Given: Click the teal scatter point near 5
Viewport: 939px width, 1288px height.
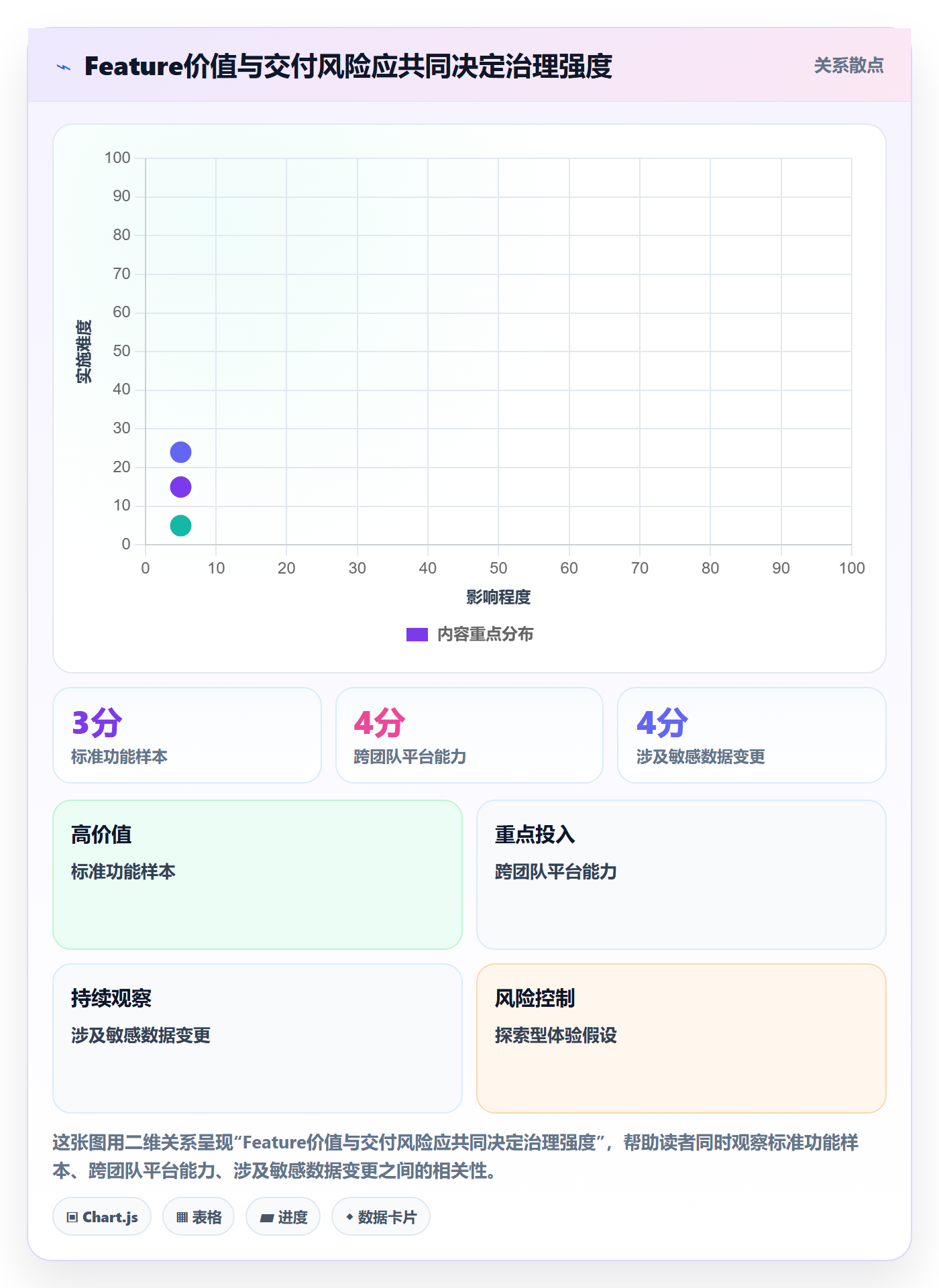Looking at the screenshot, I should pos(180,525).
